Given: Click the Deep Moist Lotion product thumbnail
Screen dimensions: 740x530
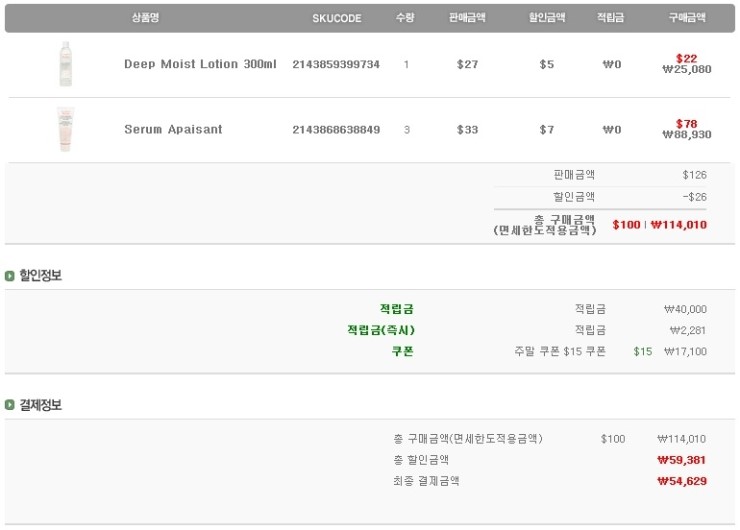Looking at the screenshot, I should pos(66,64).
